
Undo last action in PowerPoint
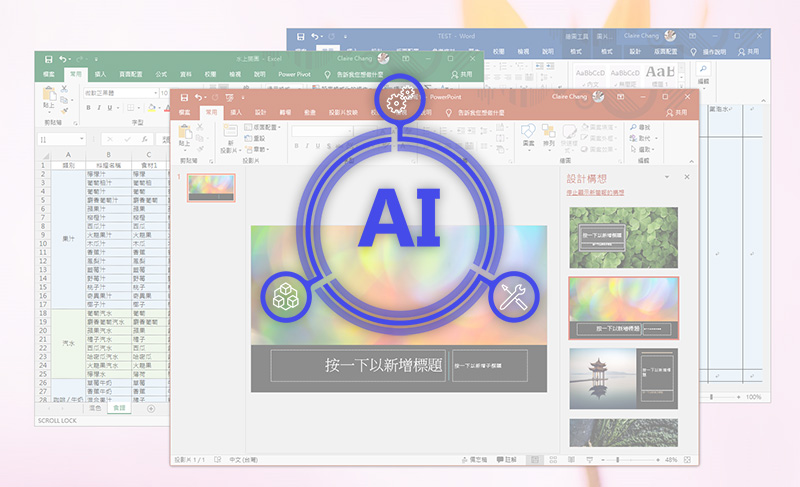click(x=198, y=97)
